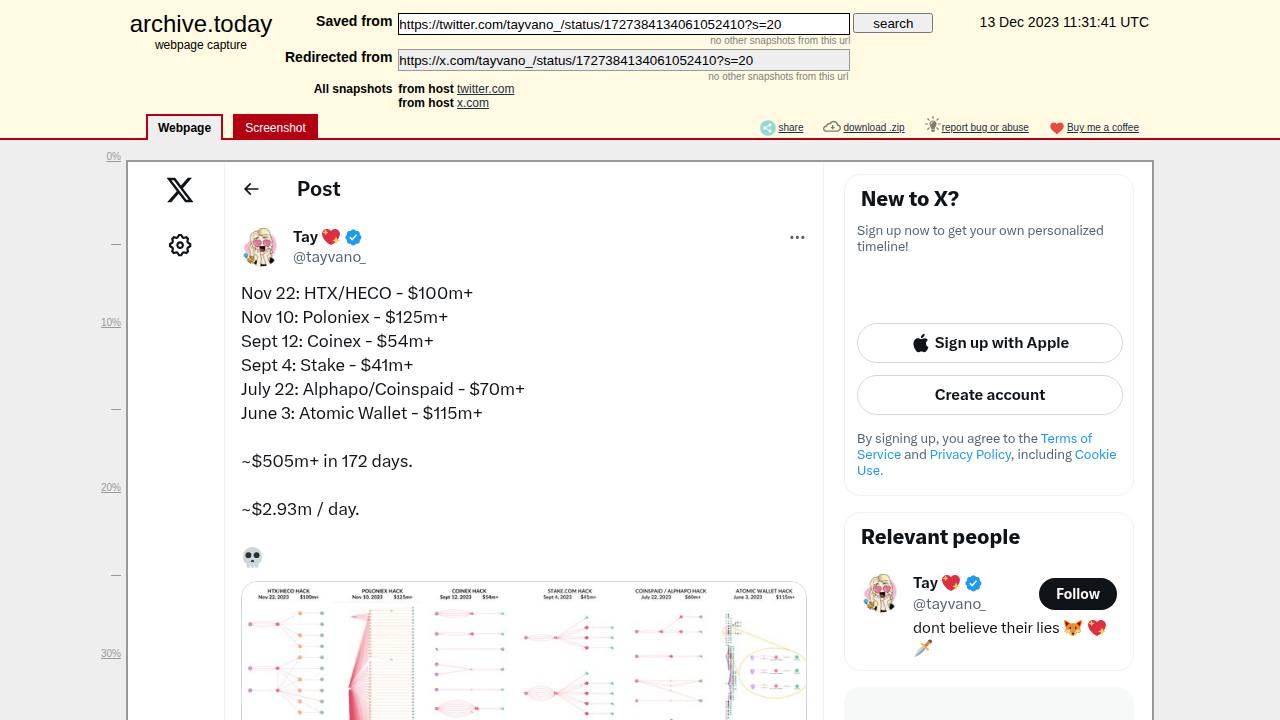The width and height of the screenshot is (1280, 720).
Task: Jump to 0% page position marker
Action: pyautogui.click(x=113, y=157)
